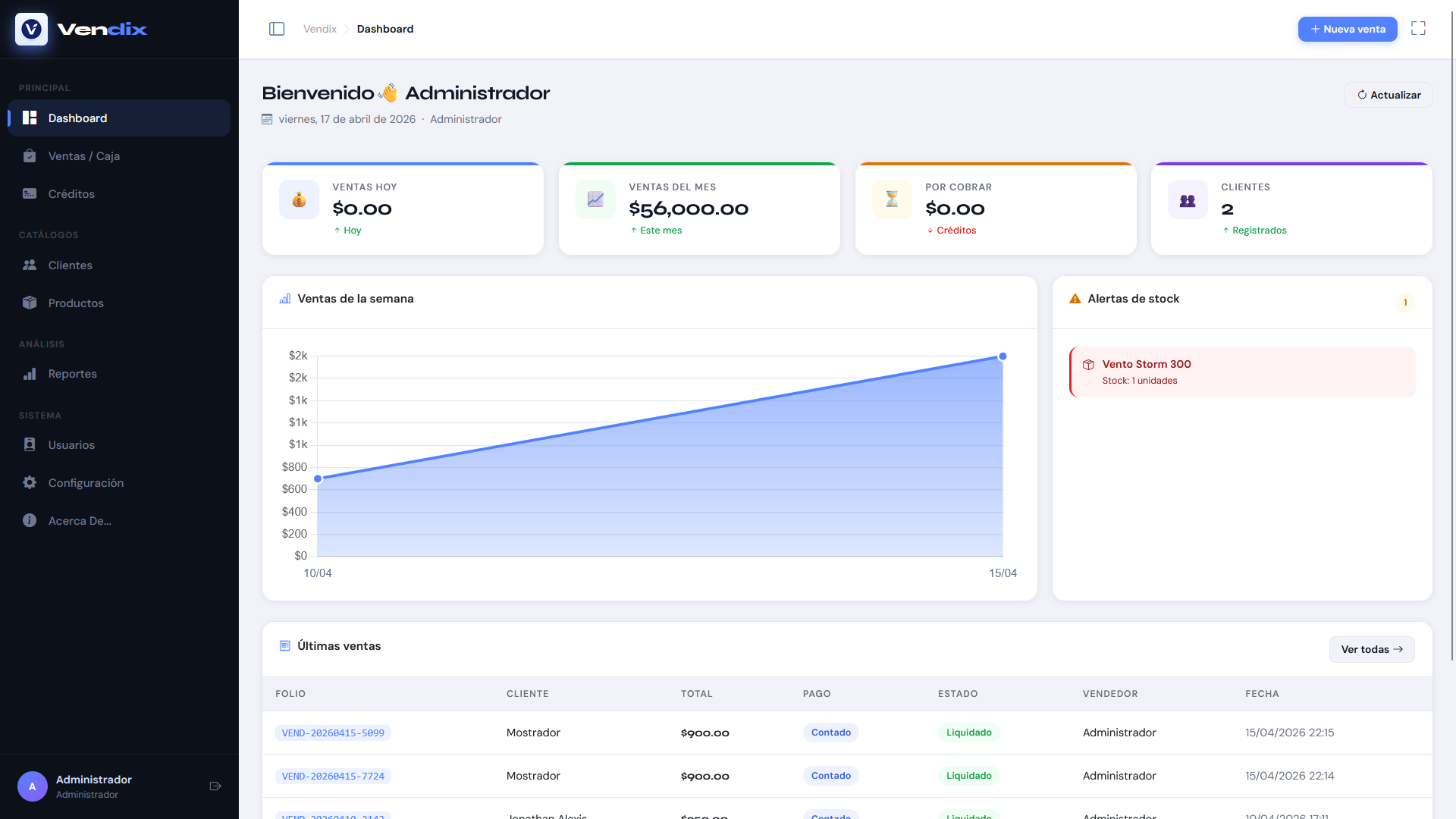This screenshot has width=1456, height=819.
Task: Click the 15/04 data point on chart
Action: point(1003,356)
